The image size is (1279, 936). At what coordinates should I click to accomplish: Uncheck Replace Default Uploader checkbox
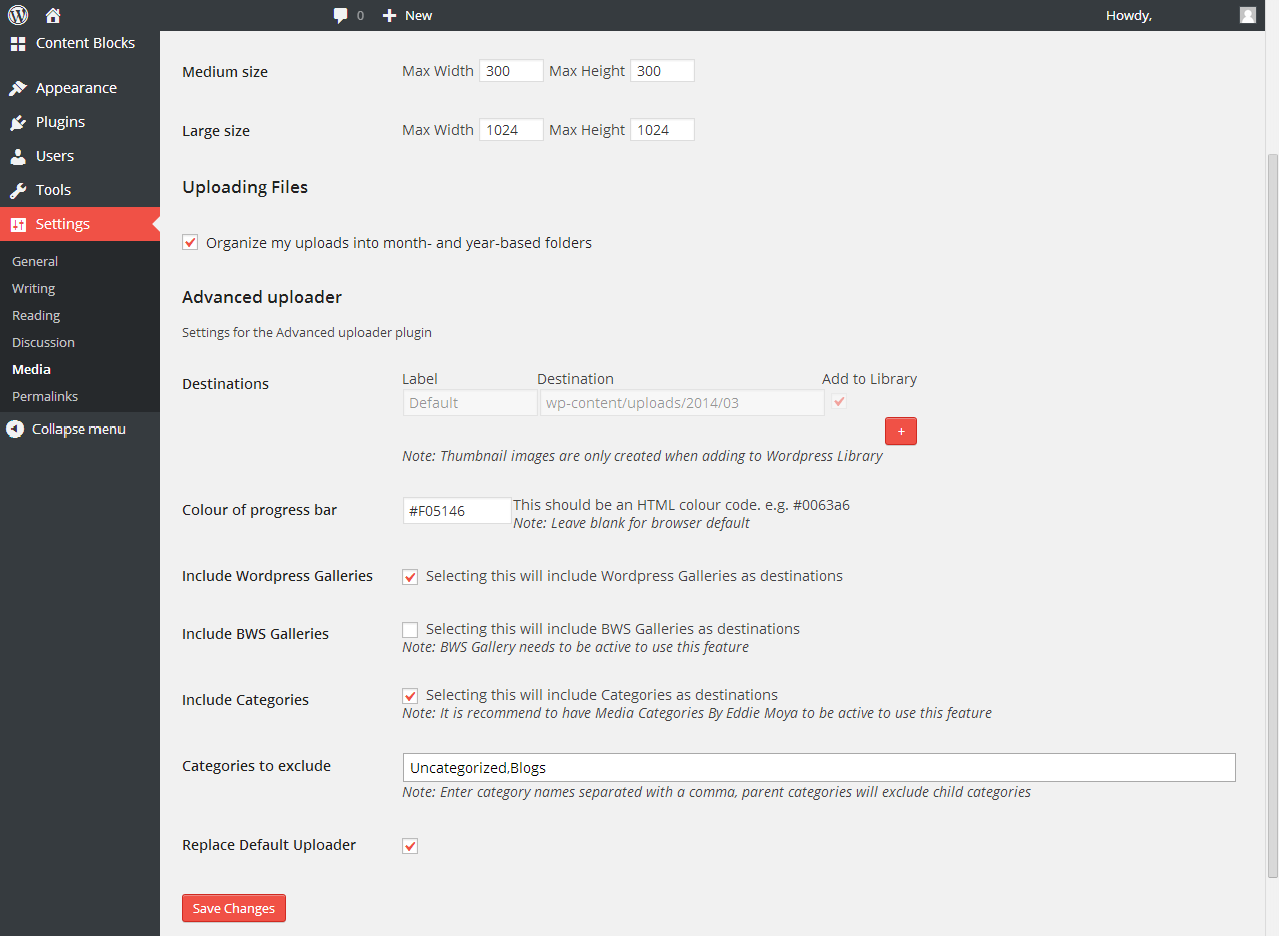(410, 846)
